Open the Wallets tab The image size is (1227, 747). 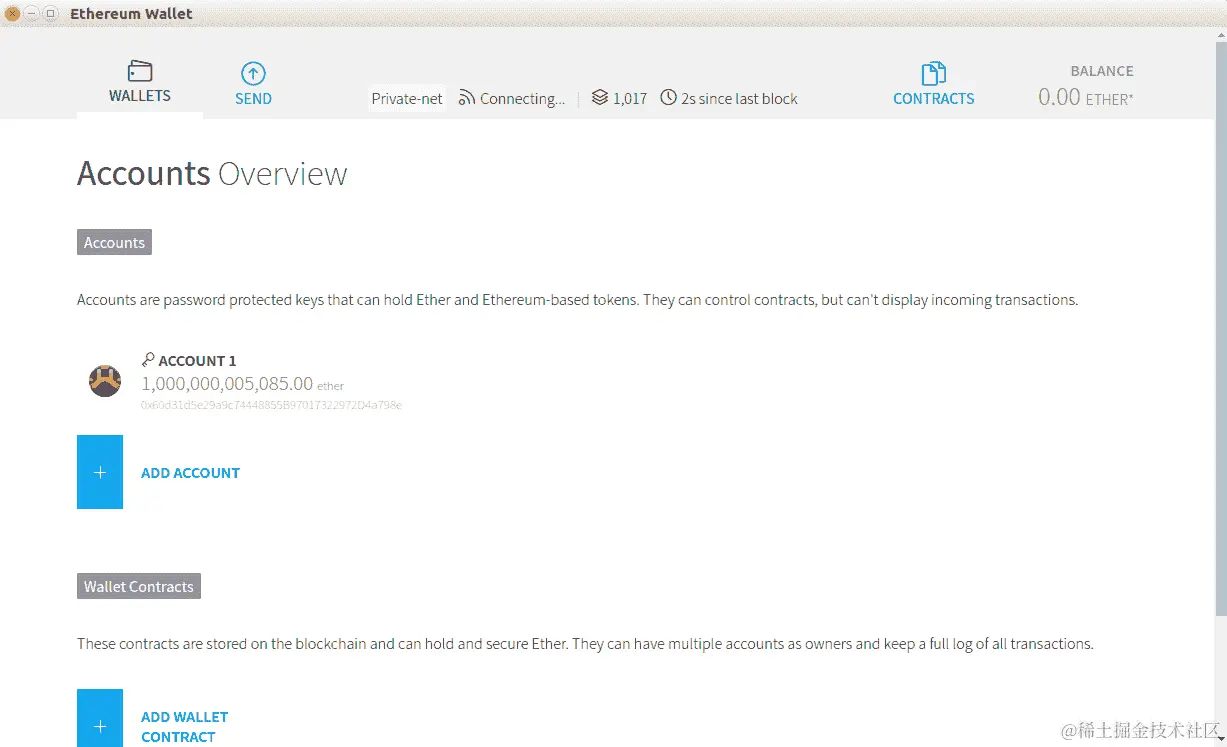tap(140, 83)
